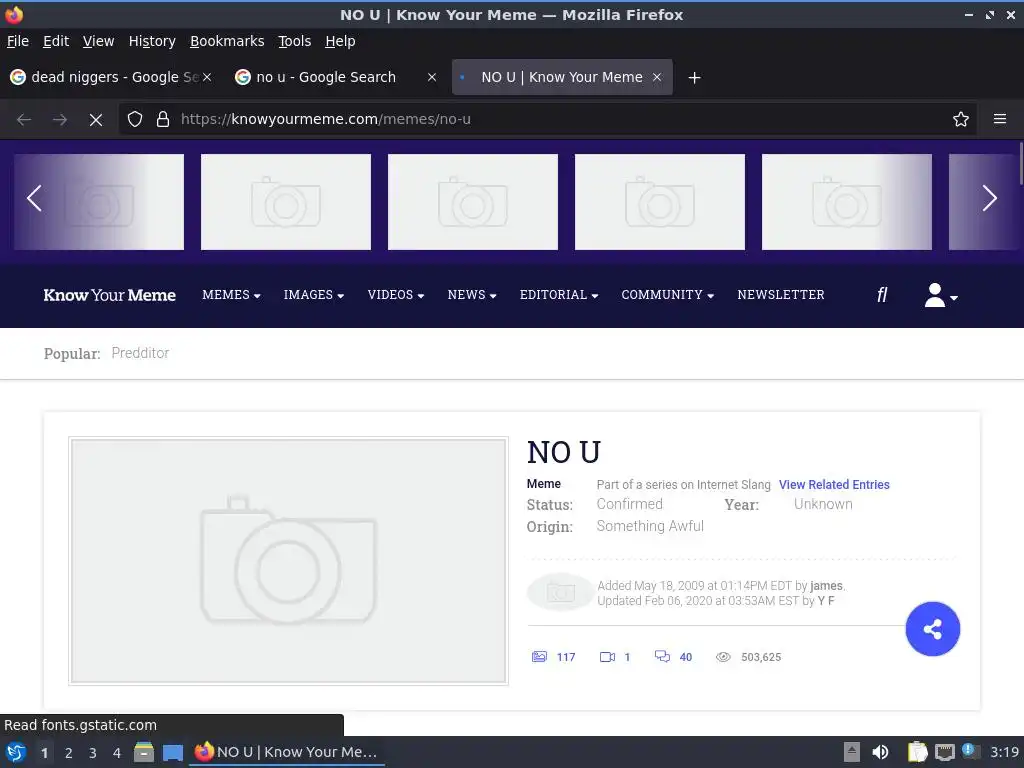Open the Something Awful origin link
The width and height of the screenshot is (1024, 768).
(x=650, y=526)
